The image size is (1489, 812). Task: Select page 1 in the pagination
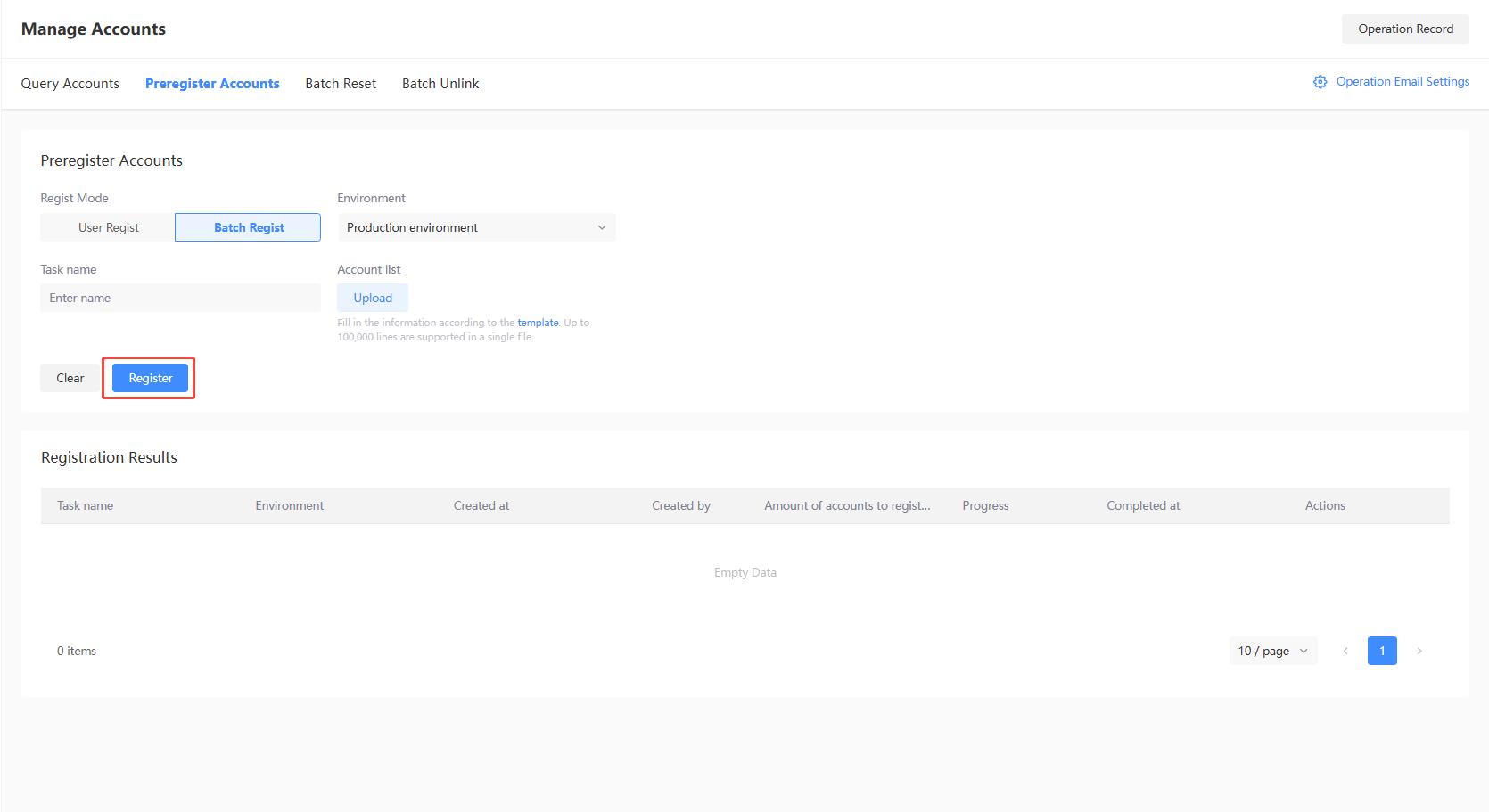[1382, 651]
